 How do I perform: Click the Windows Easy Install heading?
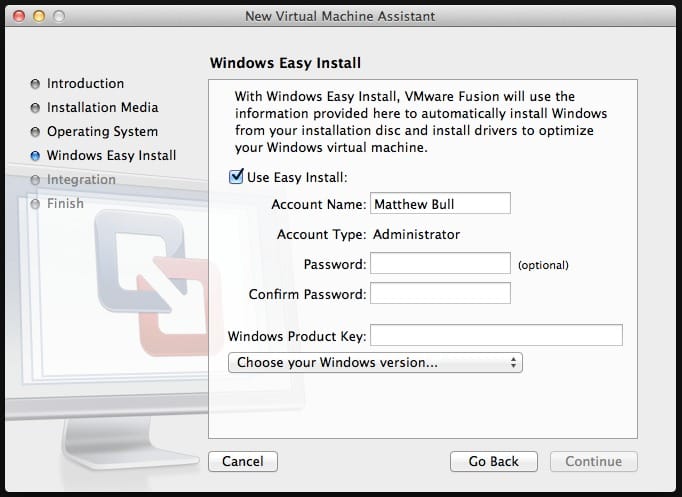[x=285, y=63]
